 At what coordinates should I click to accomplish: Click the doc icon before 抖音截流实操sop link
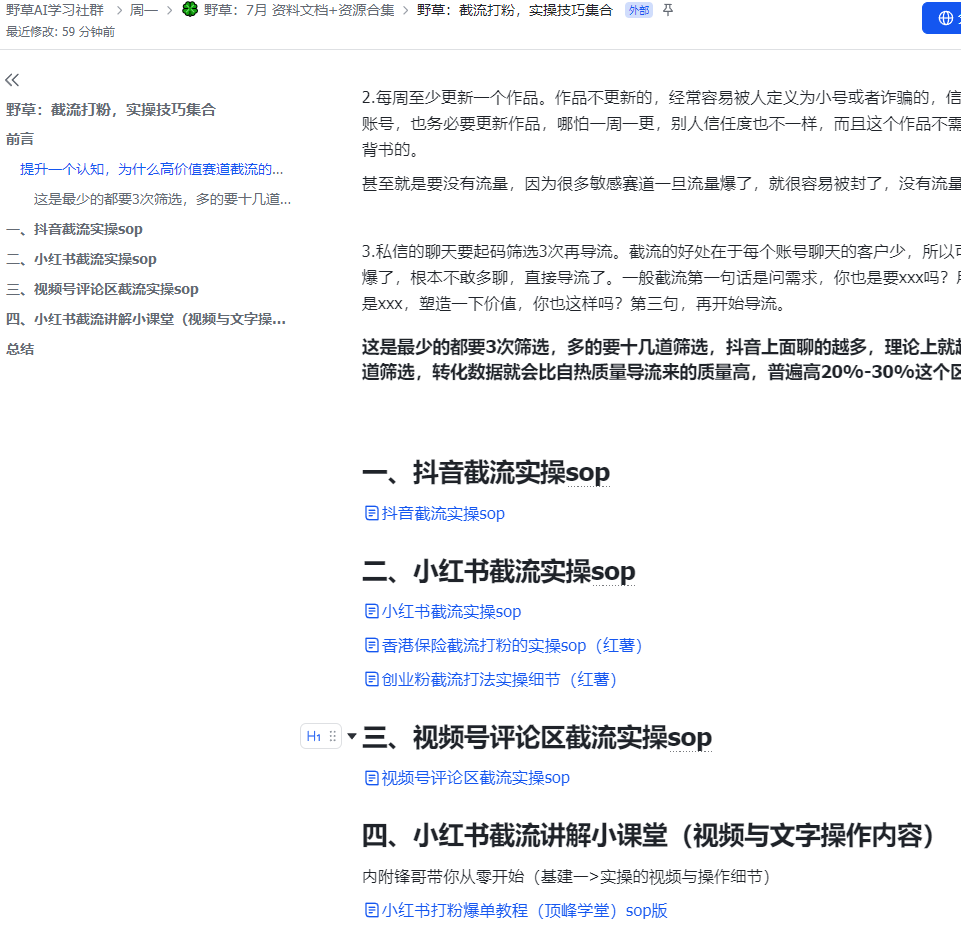tap(371, 513)
